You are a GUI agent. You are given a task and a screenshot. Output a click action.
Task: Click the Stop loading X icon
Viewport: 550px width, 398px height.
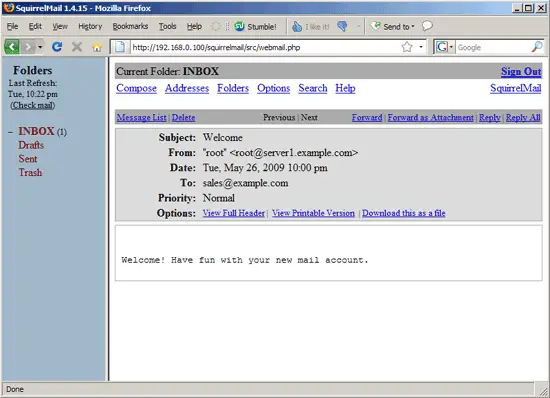point(77,47)
